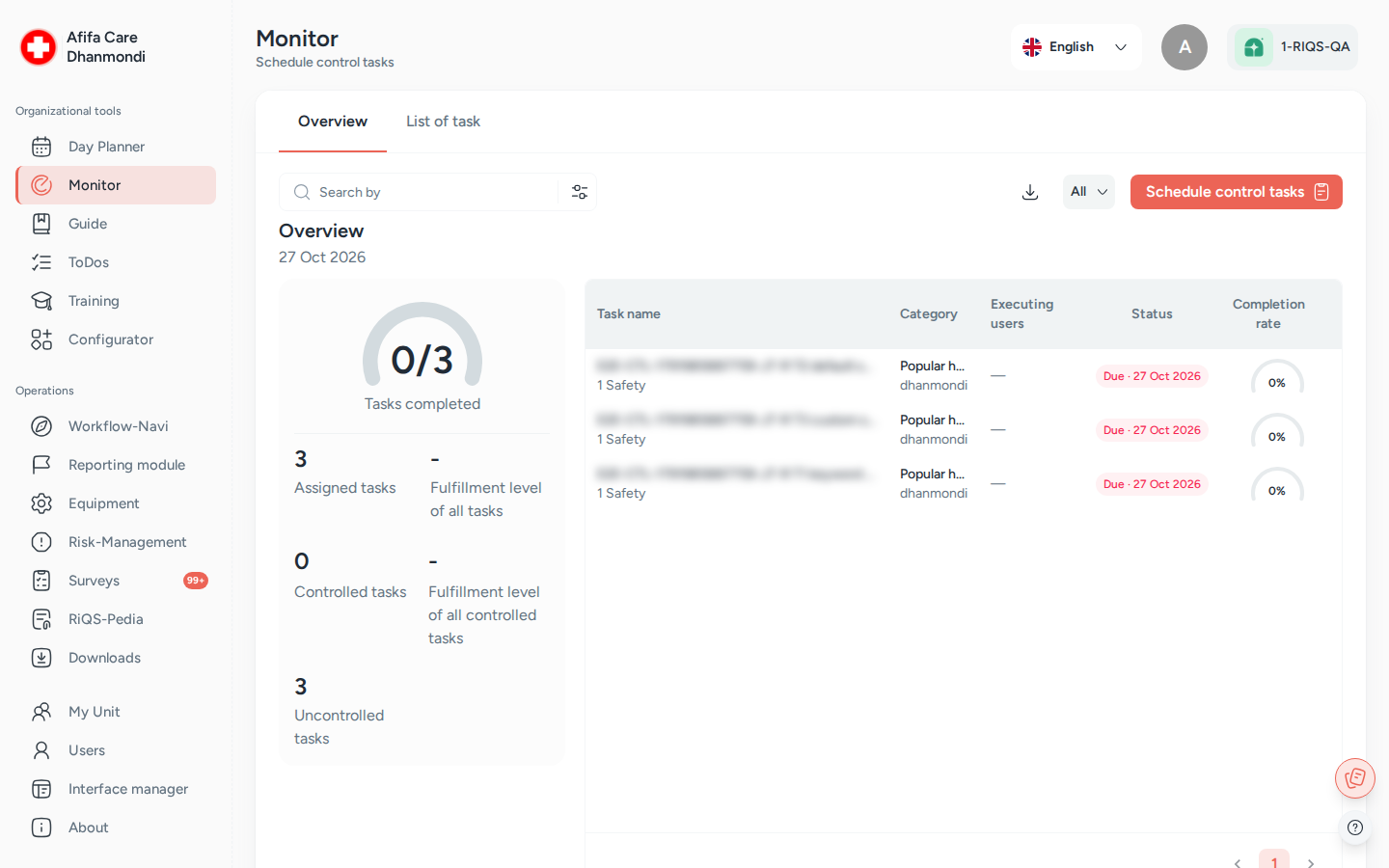Click the 0/3 tasks completed gauge

pos(422,345)
